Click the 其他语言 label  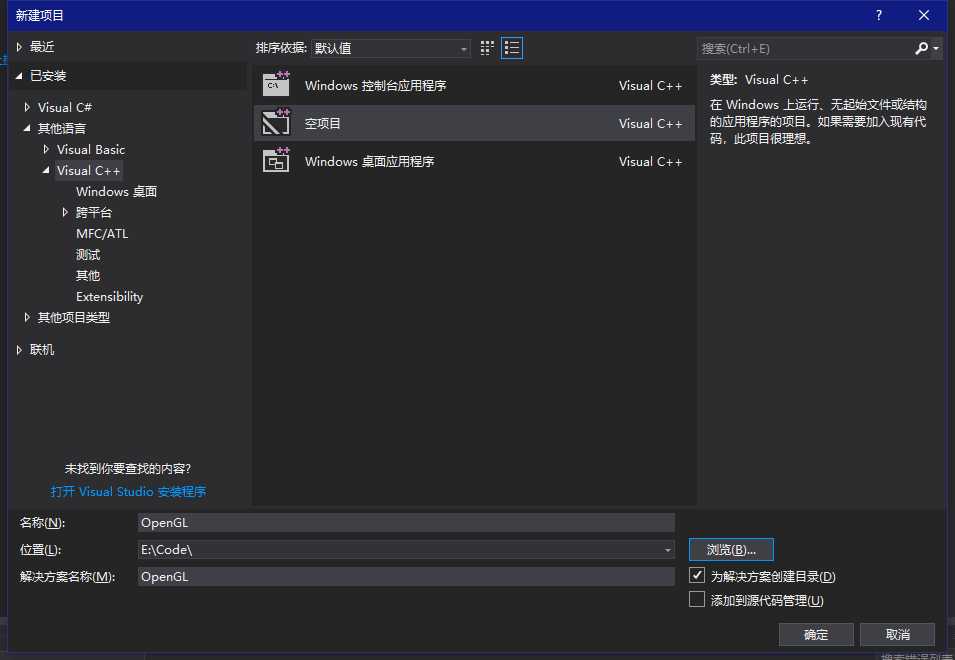coord(62,128)
